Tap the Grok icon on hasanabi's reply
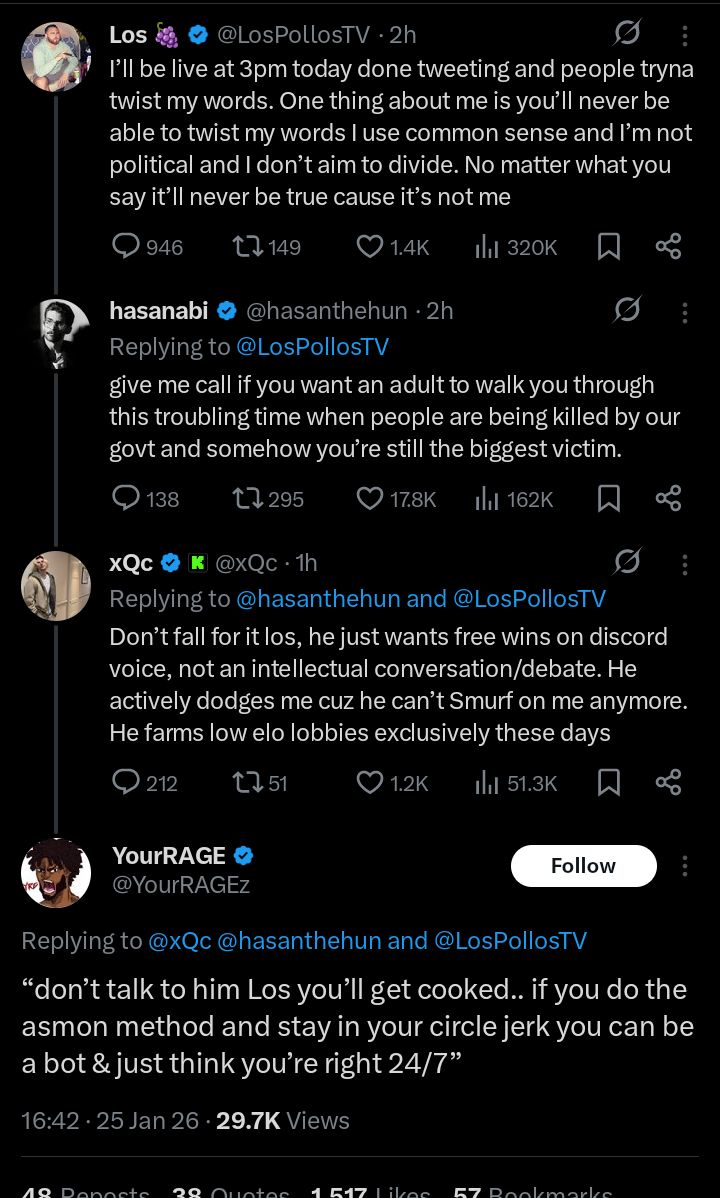This screenshot has width=720, height=1198. tap(627, 311)
